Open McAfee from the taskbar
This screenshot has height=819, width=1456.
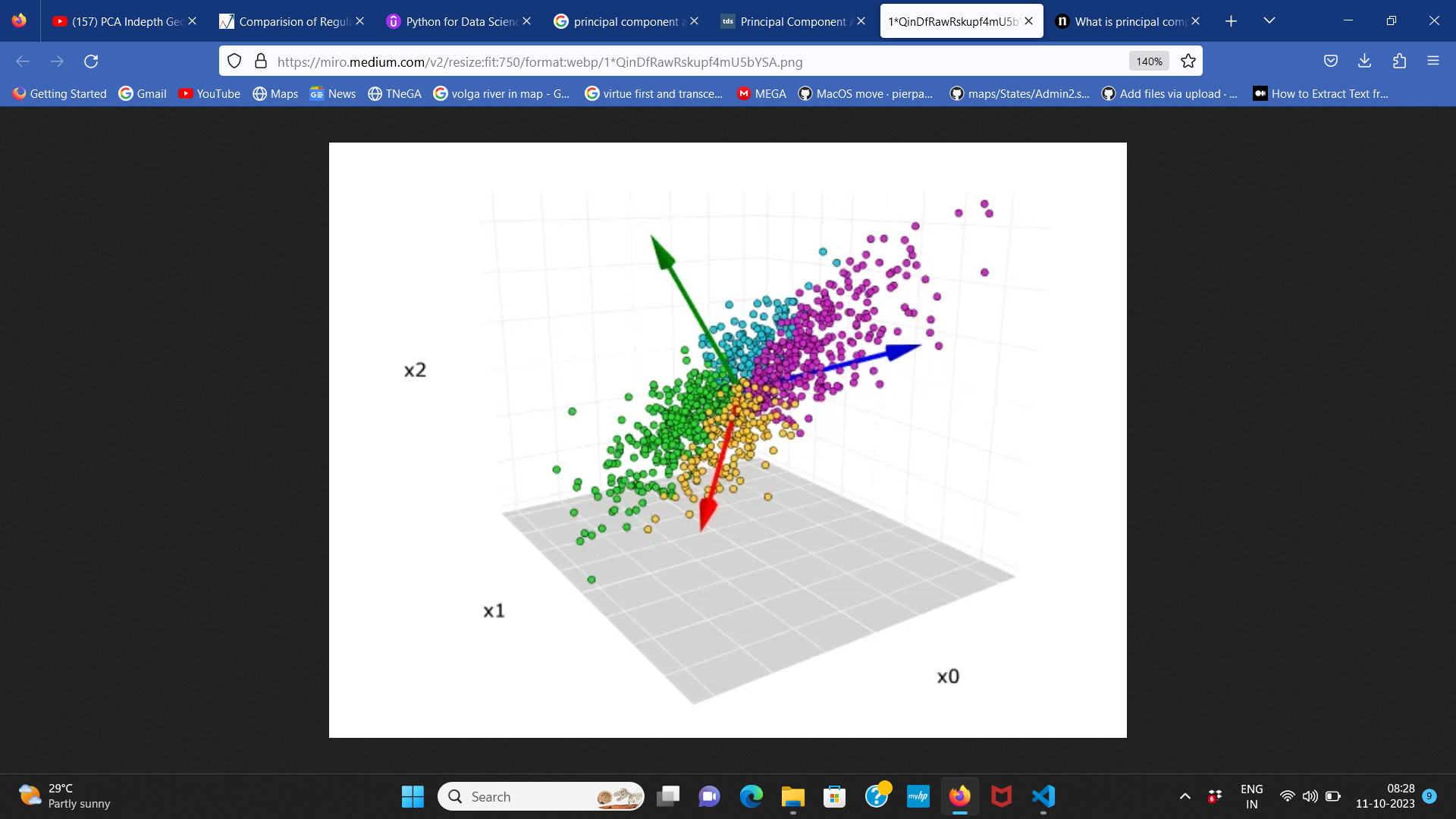click(1002, 796)
